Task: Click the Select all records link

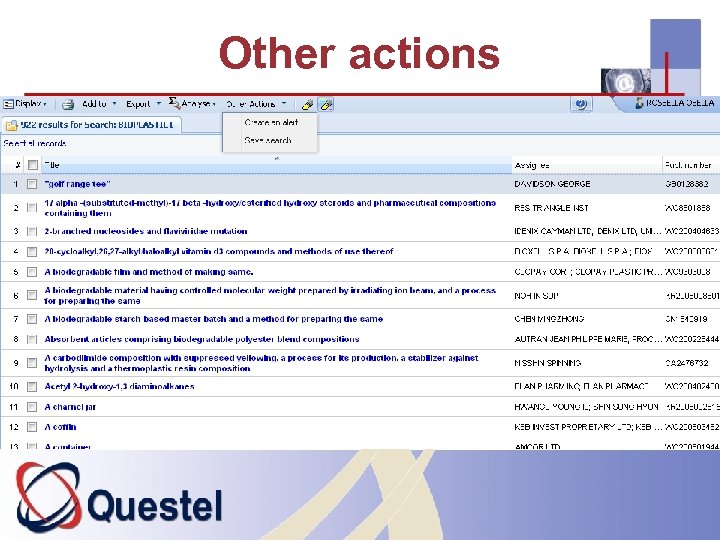Action: click(35, 144)
